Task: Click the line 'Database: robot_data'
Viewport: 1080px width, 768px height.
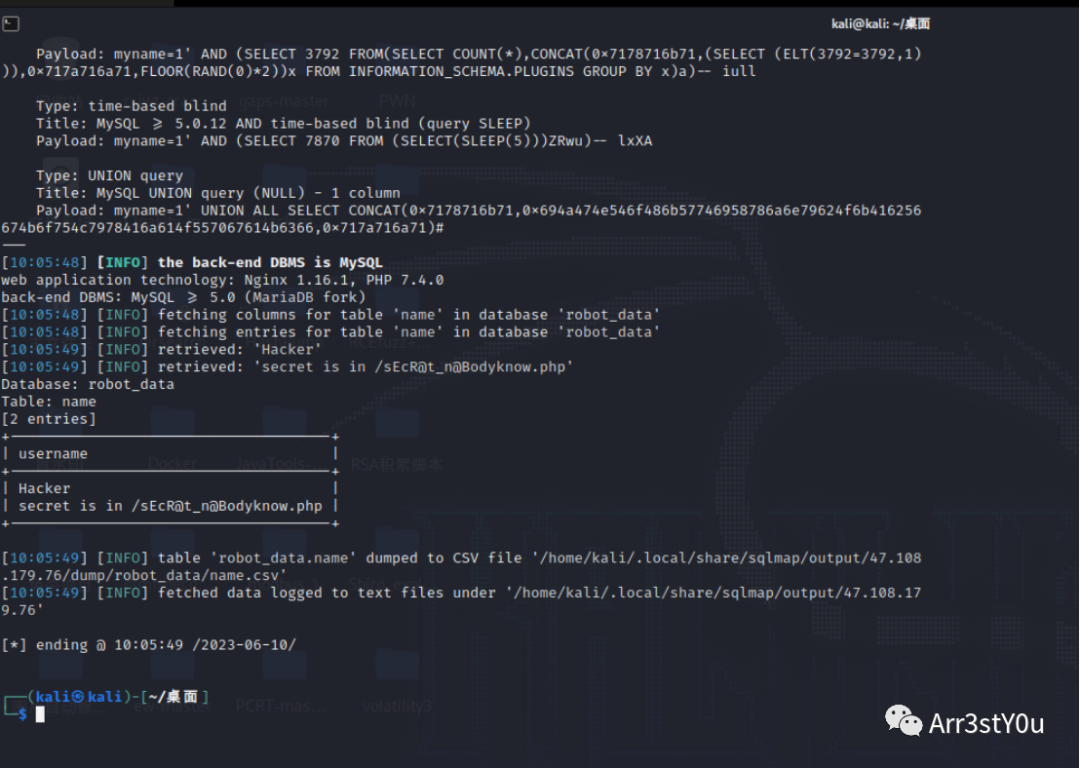Action: tap(87, 384)
